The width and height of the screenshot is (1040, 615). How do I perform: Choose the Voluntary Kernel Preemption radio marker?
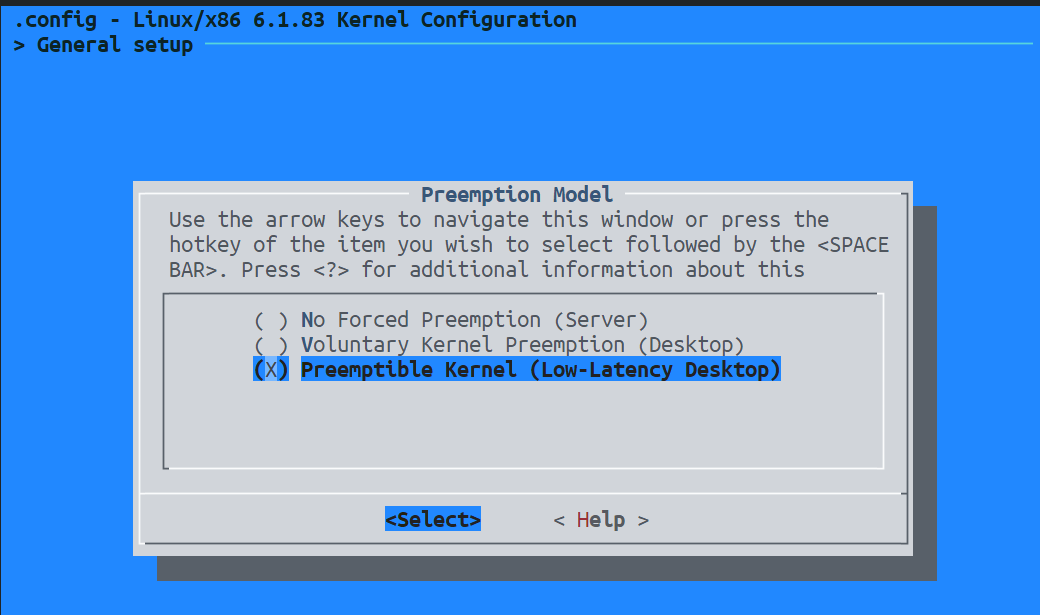pyautogui.click(x=270, y=345)
